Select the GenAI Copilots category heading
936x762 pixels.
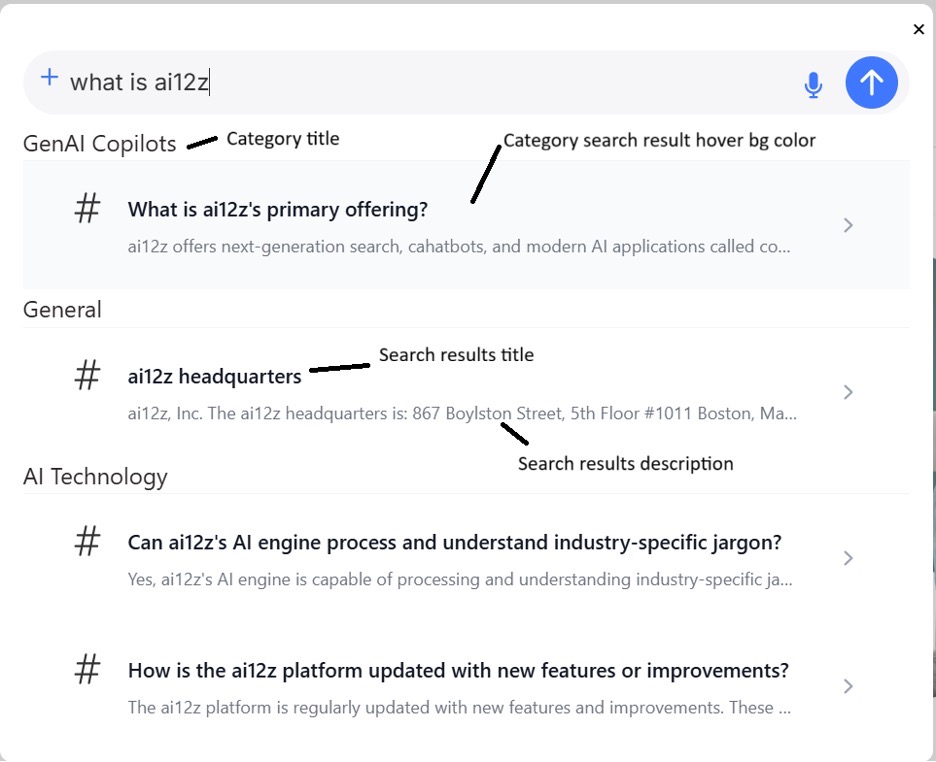[100, 144]
